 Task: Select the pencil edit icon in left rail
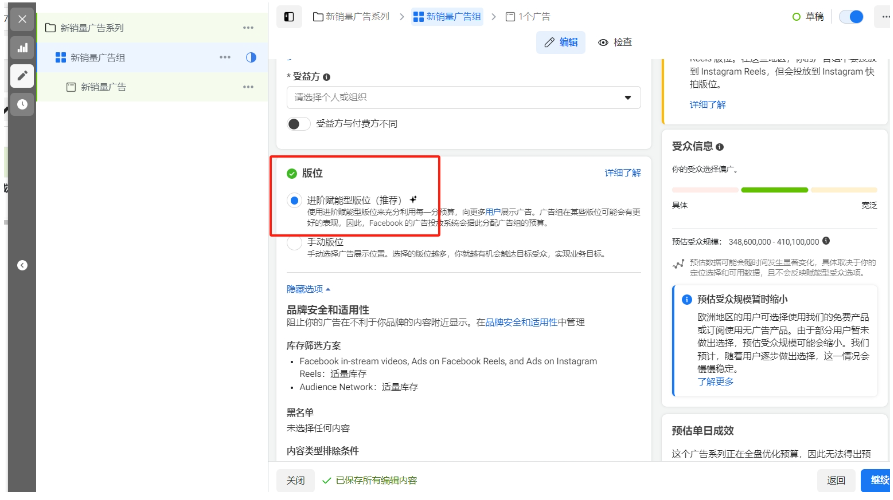tap(22, 75)
